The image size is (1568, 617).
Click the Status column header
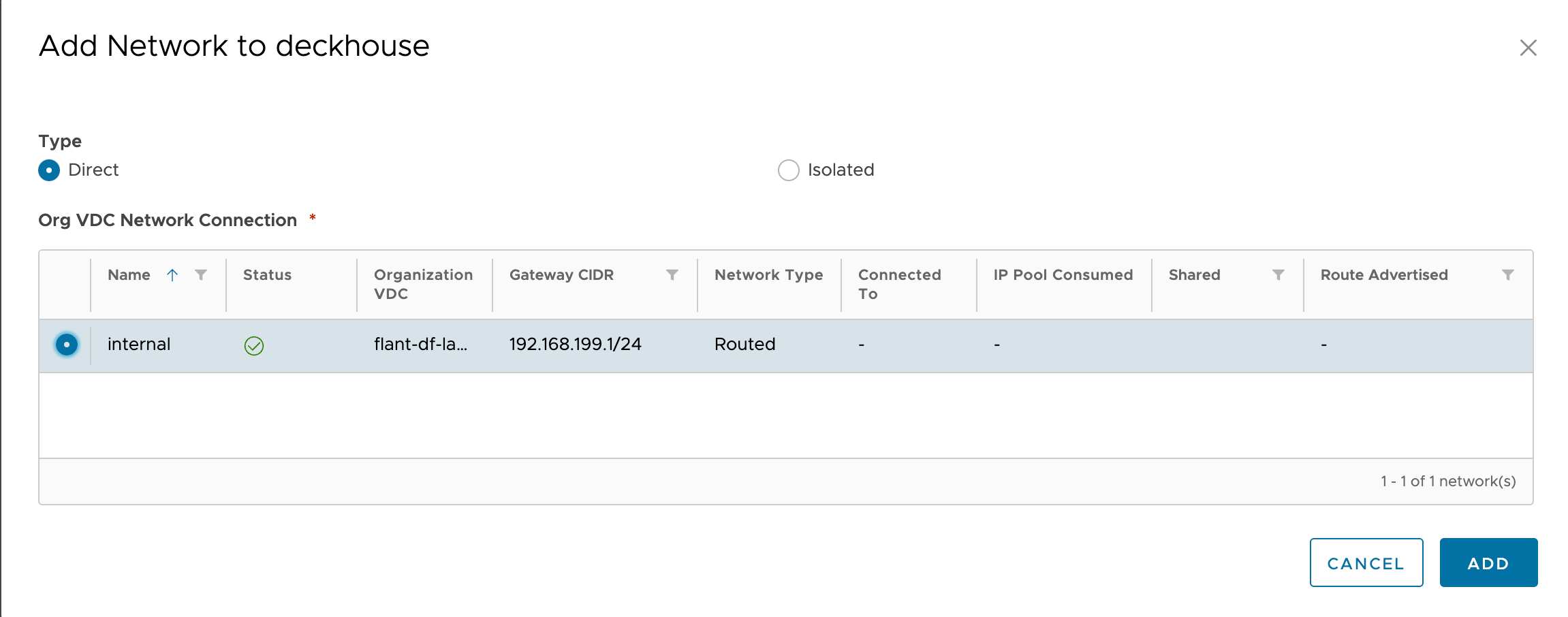[267, 275]
